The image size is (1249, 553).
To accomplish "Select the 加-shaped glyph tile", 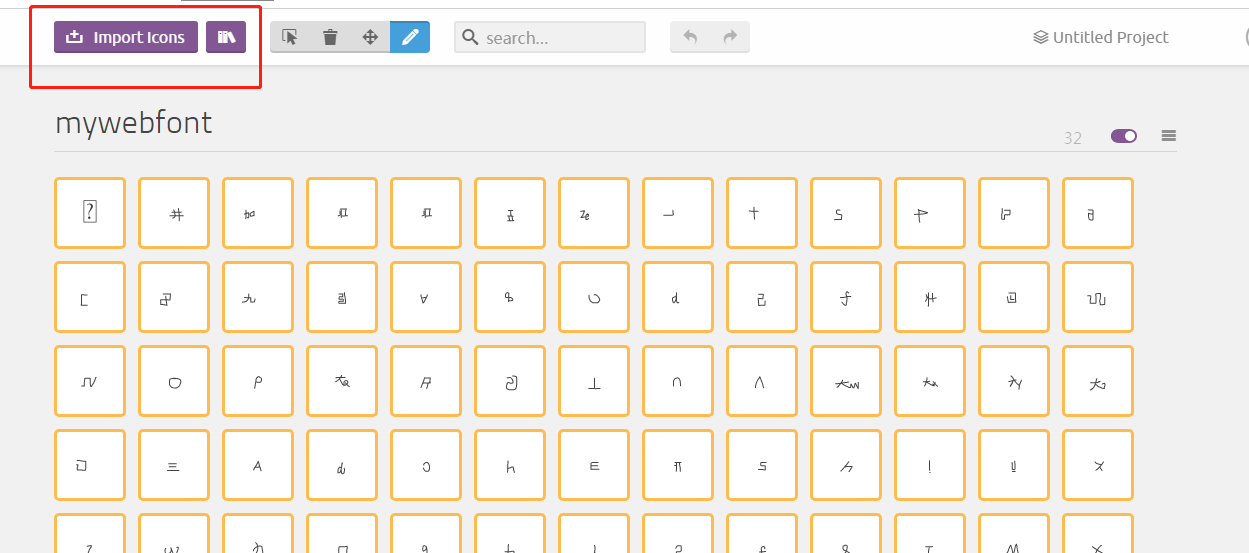I will 258,212.
